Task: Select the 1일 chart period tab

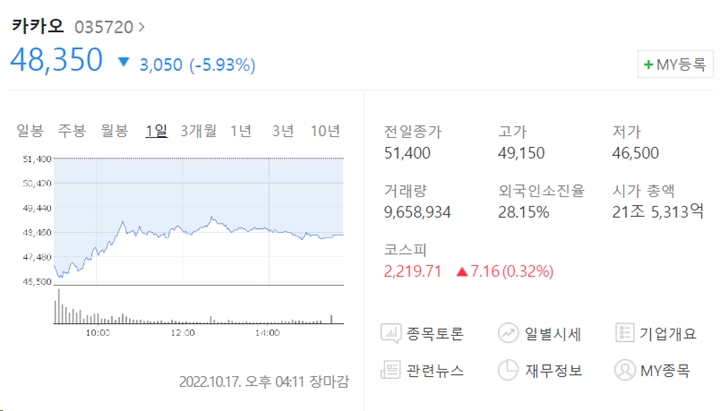Action: pyautogui.click(x=156, y=131)
